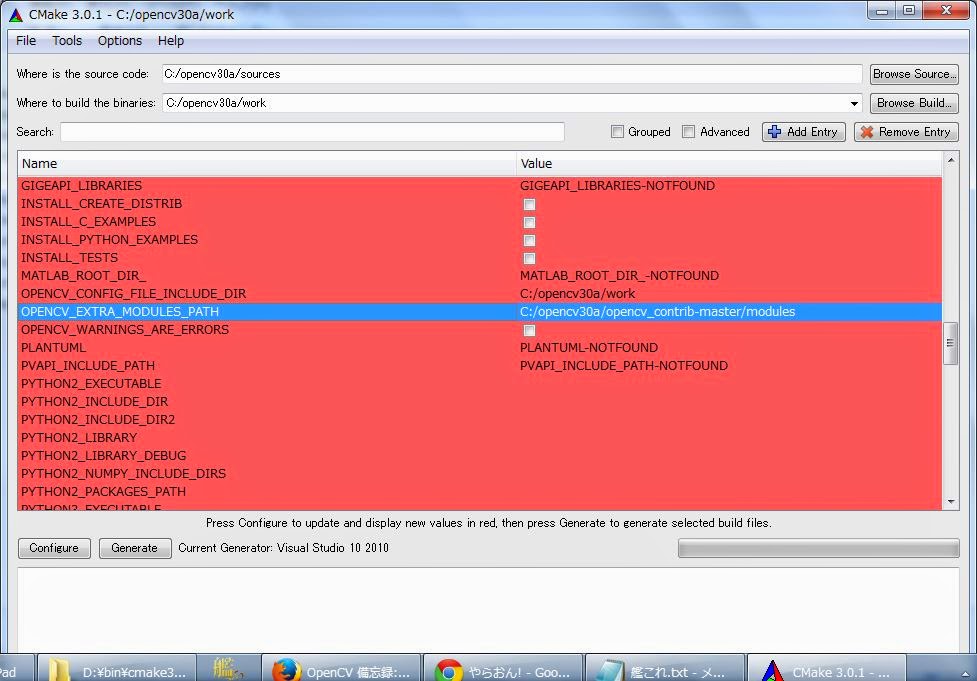The height and width of the screenshot is (681, 977).
Task: Click the Remove Entry button label
Action: [914, 131]
